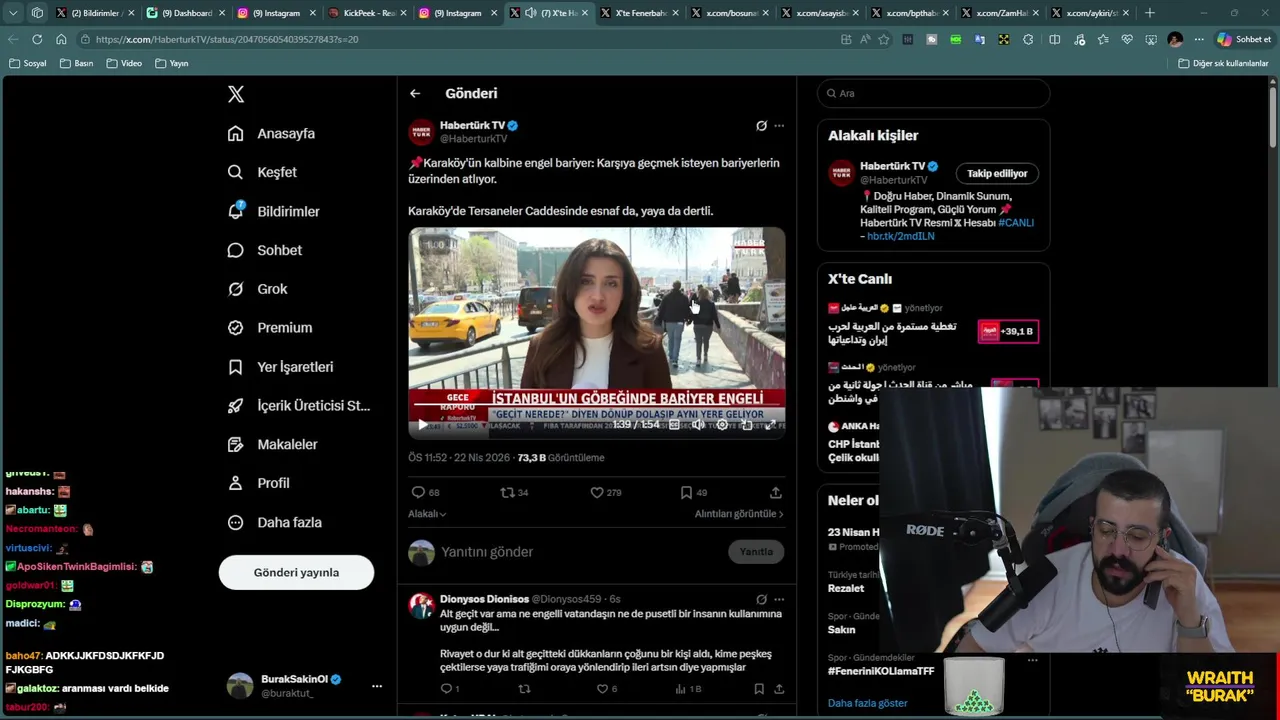
Task: Switch video to fullscreen
Action: coord(771,425)
